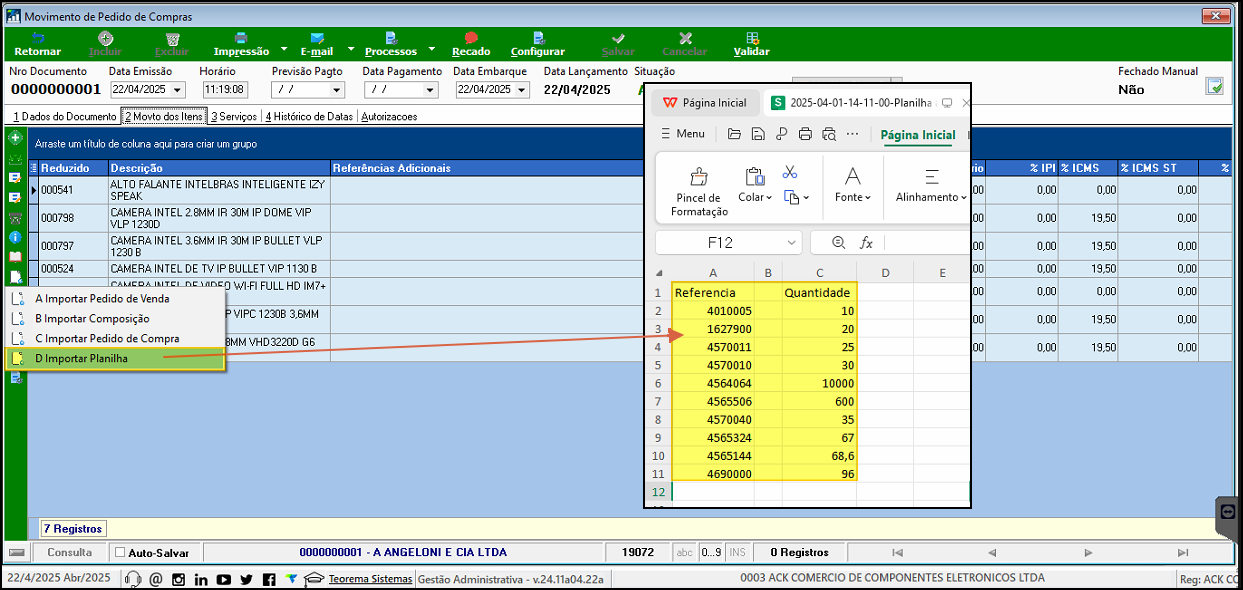Click the @ email icon in status bar

tap(155, 579)
